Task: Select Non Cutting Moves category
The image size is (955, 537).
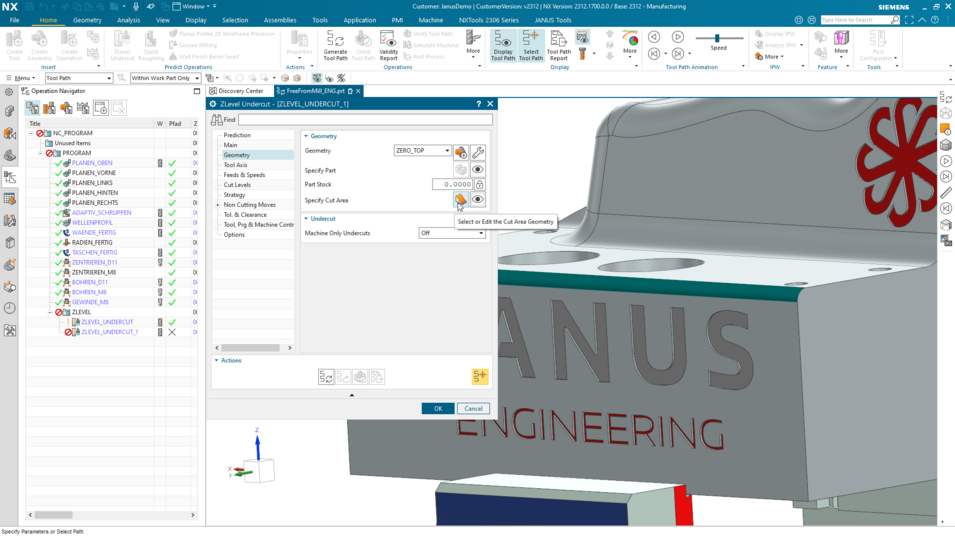Action: 249,205
